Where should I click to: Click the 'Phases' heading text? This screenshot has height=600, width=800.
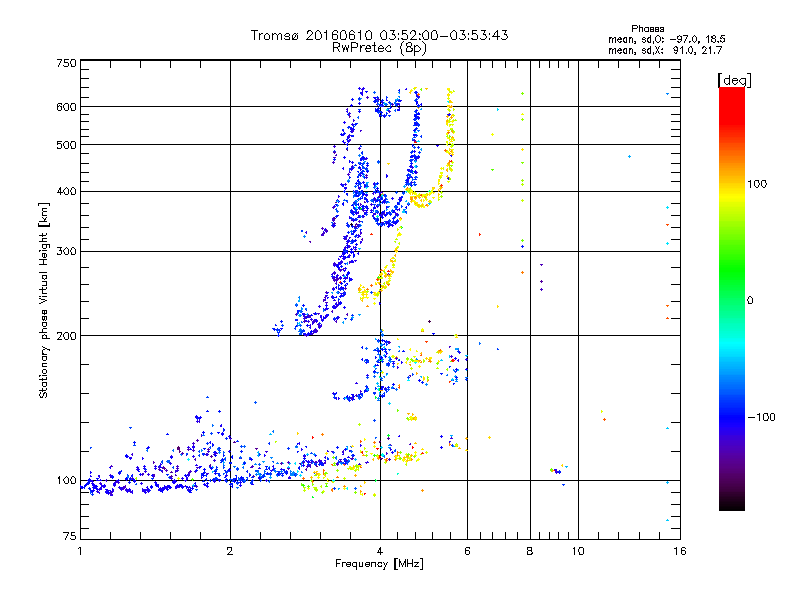[x=647, y=29]
